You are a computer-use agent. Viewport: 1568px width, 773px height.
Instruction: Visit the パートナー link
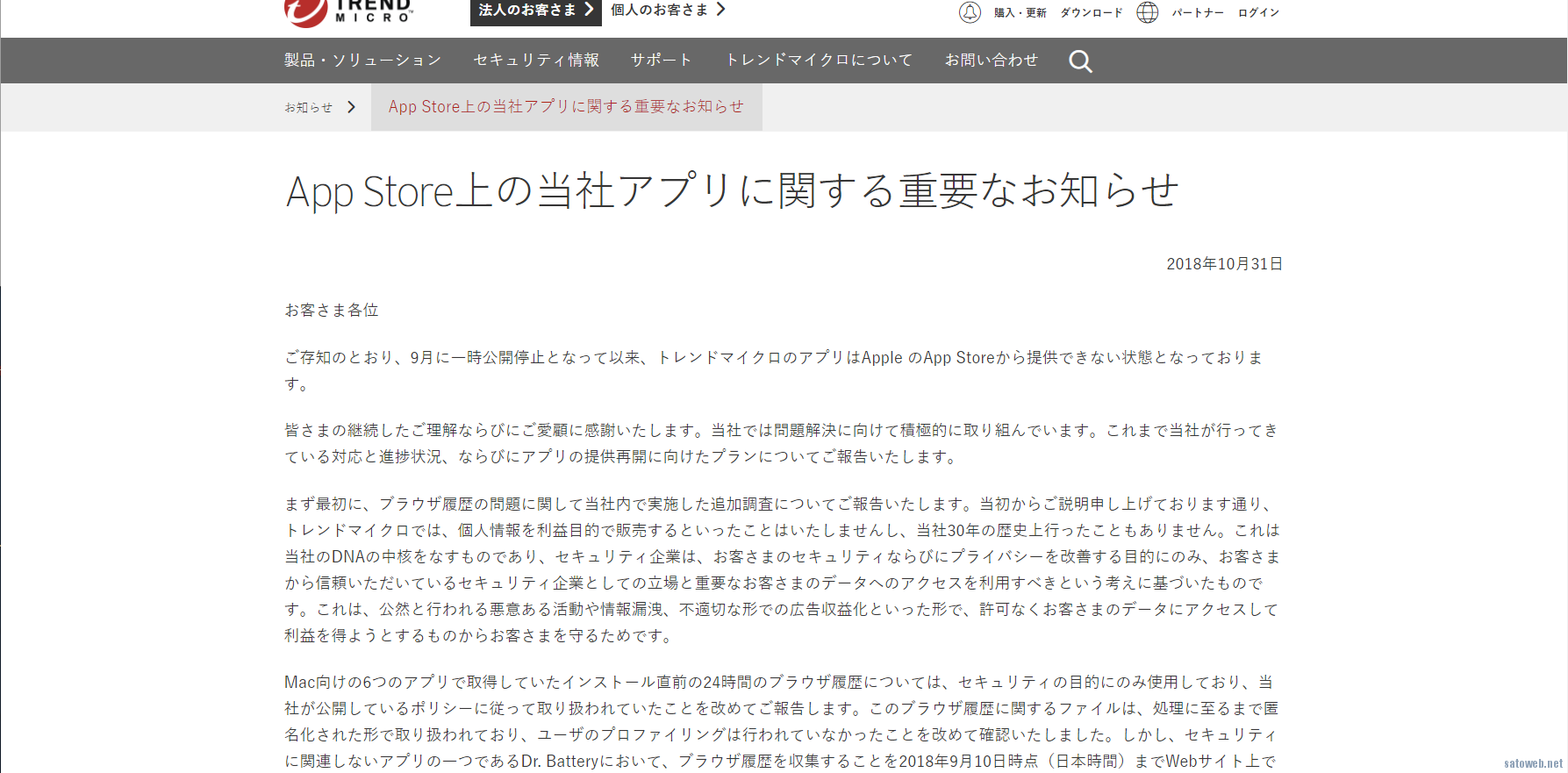pyautogui.click(x=1197, y=13)
